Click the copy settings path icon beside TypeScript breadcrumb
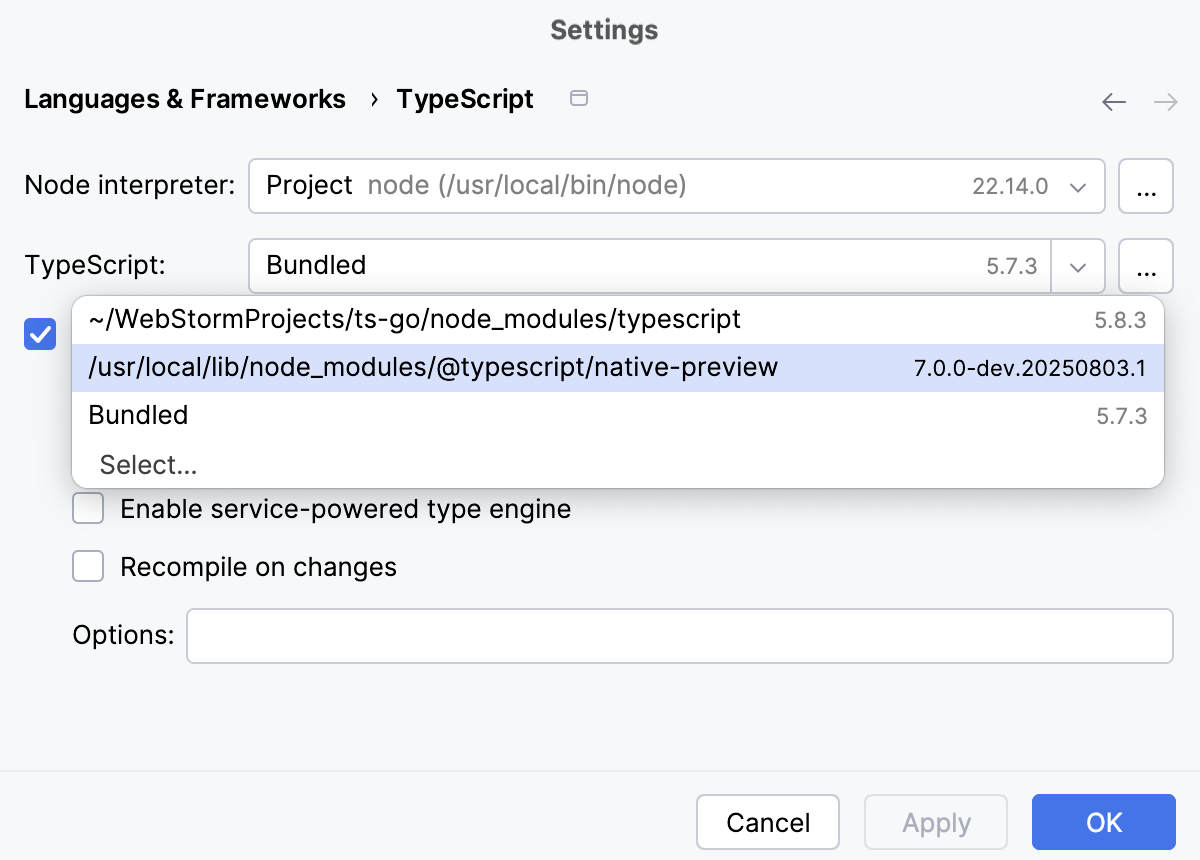Screen dimensions: 1200x860 click(578, 99)
